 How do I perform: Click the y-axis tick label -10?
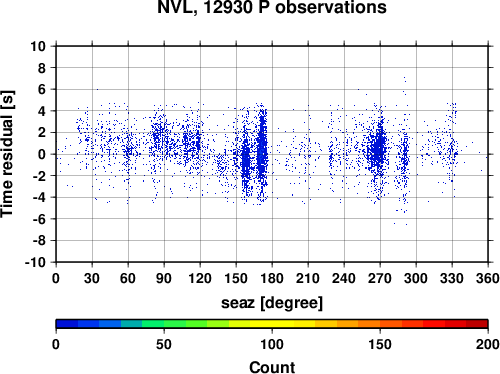pyautogui.click(x=35, y=262)
